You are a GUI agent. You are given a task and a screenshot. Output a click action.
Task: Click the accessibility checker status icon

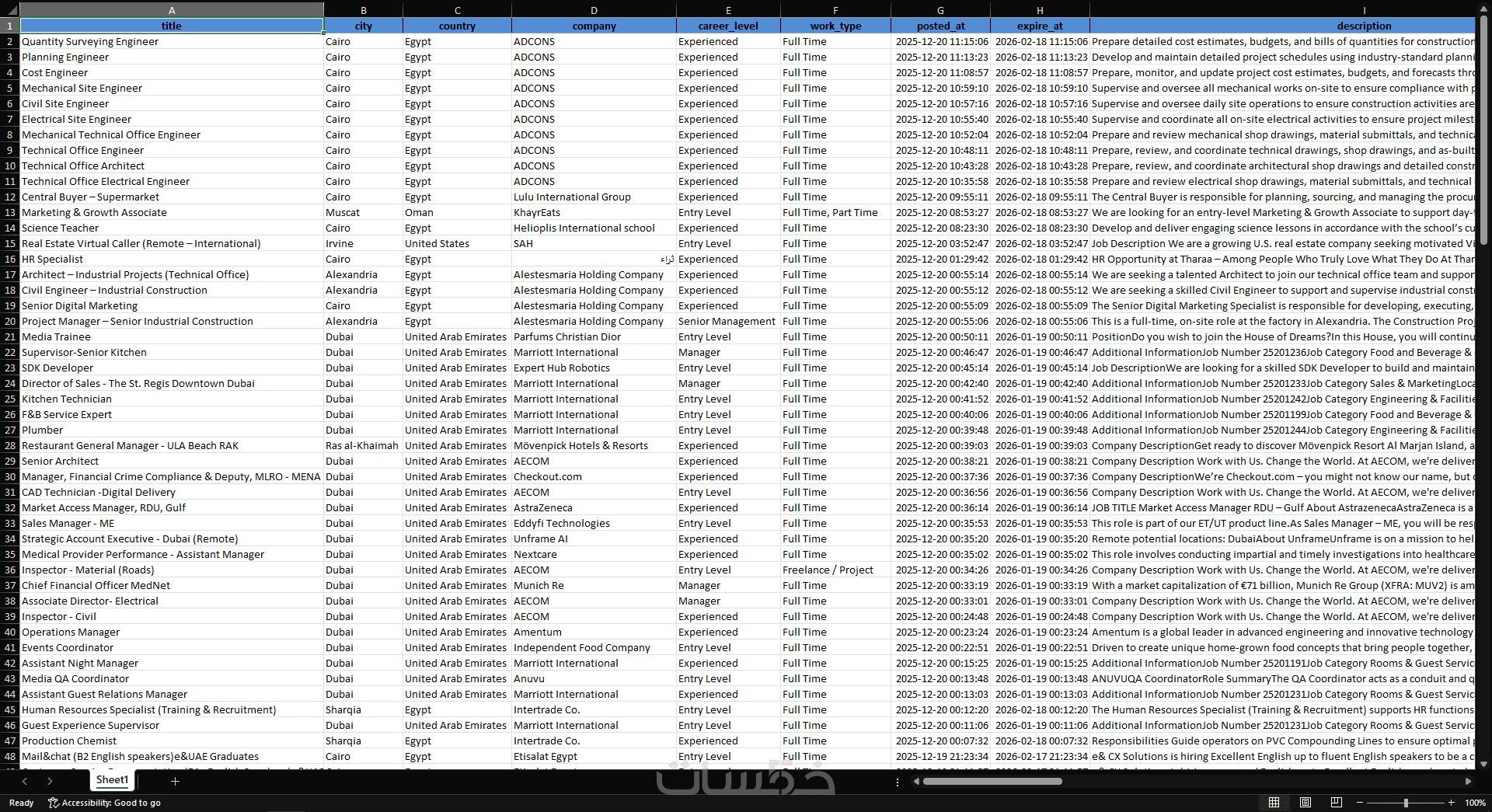[54, 803]
